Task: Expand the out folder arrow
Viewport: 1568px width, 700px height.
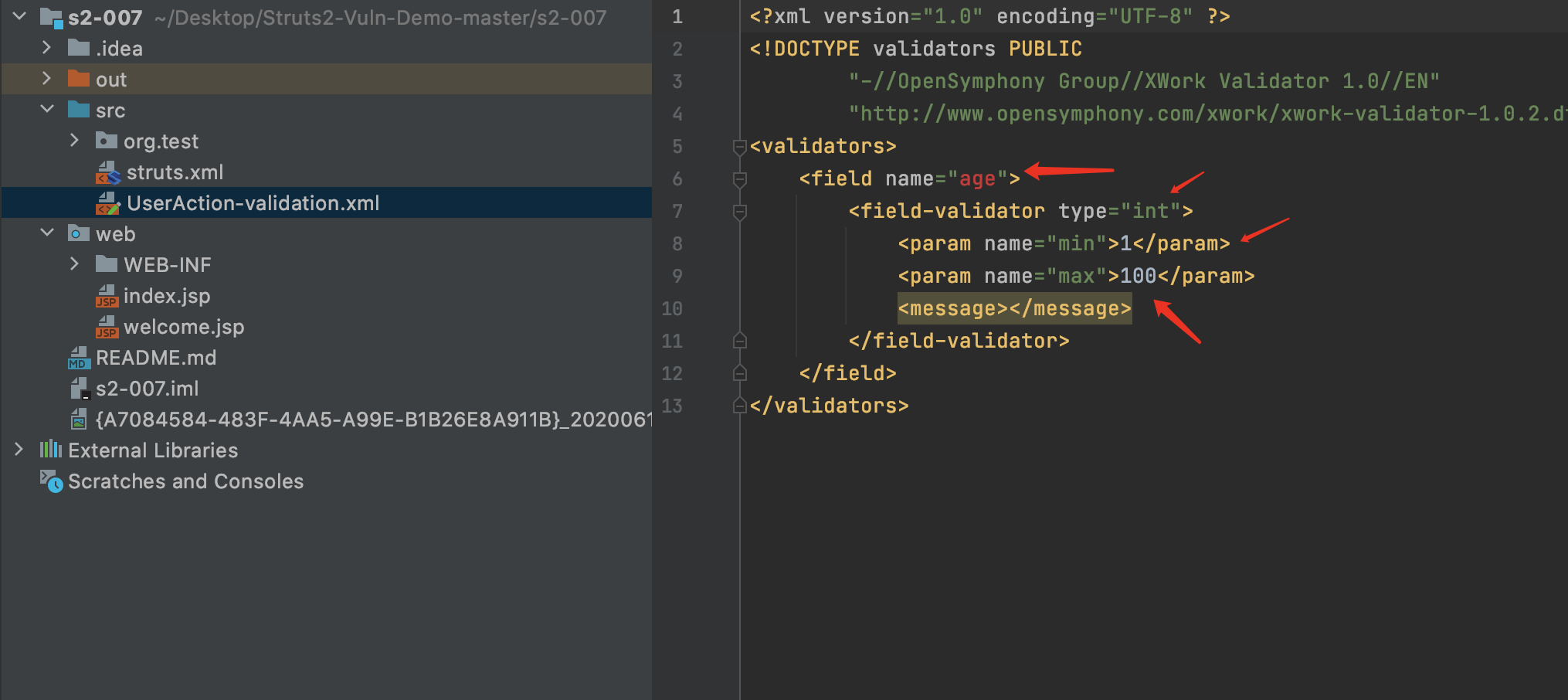Action: [46, 79]
